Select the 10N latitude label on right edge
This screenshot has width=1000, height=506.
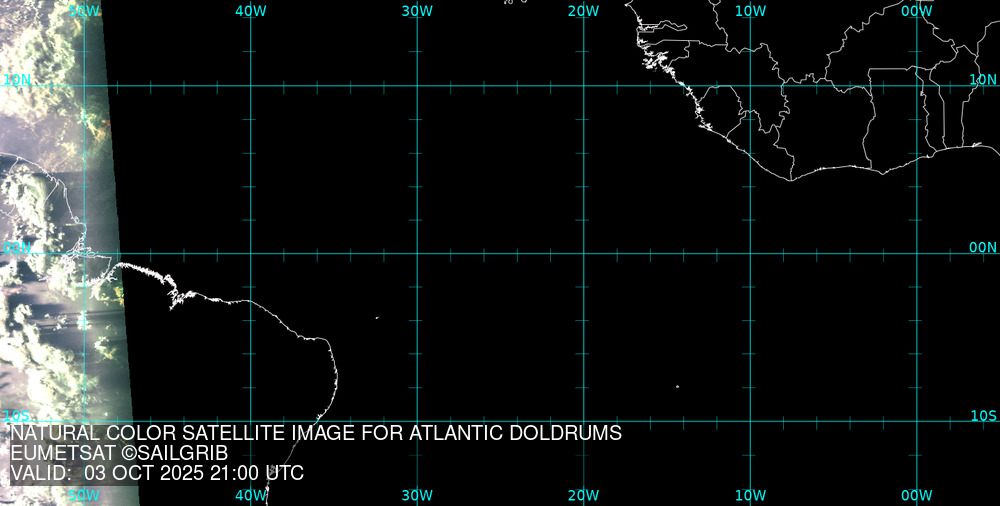click(983, 79)
